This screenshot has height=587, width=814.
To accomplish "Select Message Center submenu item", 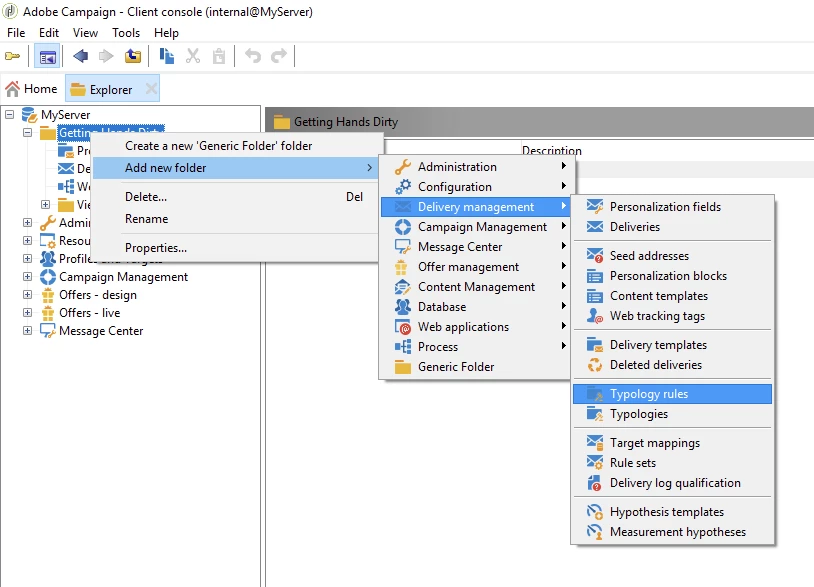I will [x=475, y=247].
